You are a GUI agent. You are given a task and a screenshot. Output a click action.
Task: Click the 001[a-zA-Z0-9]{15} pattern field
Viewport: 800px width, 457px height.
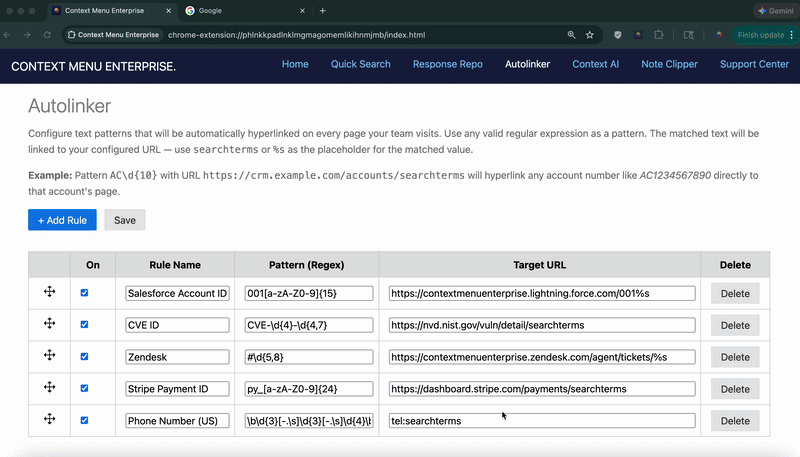pyautogui.click(x=309, y=293)
